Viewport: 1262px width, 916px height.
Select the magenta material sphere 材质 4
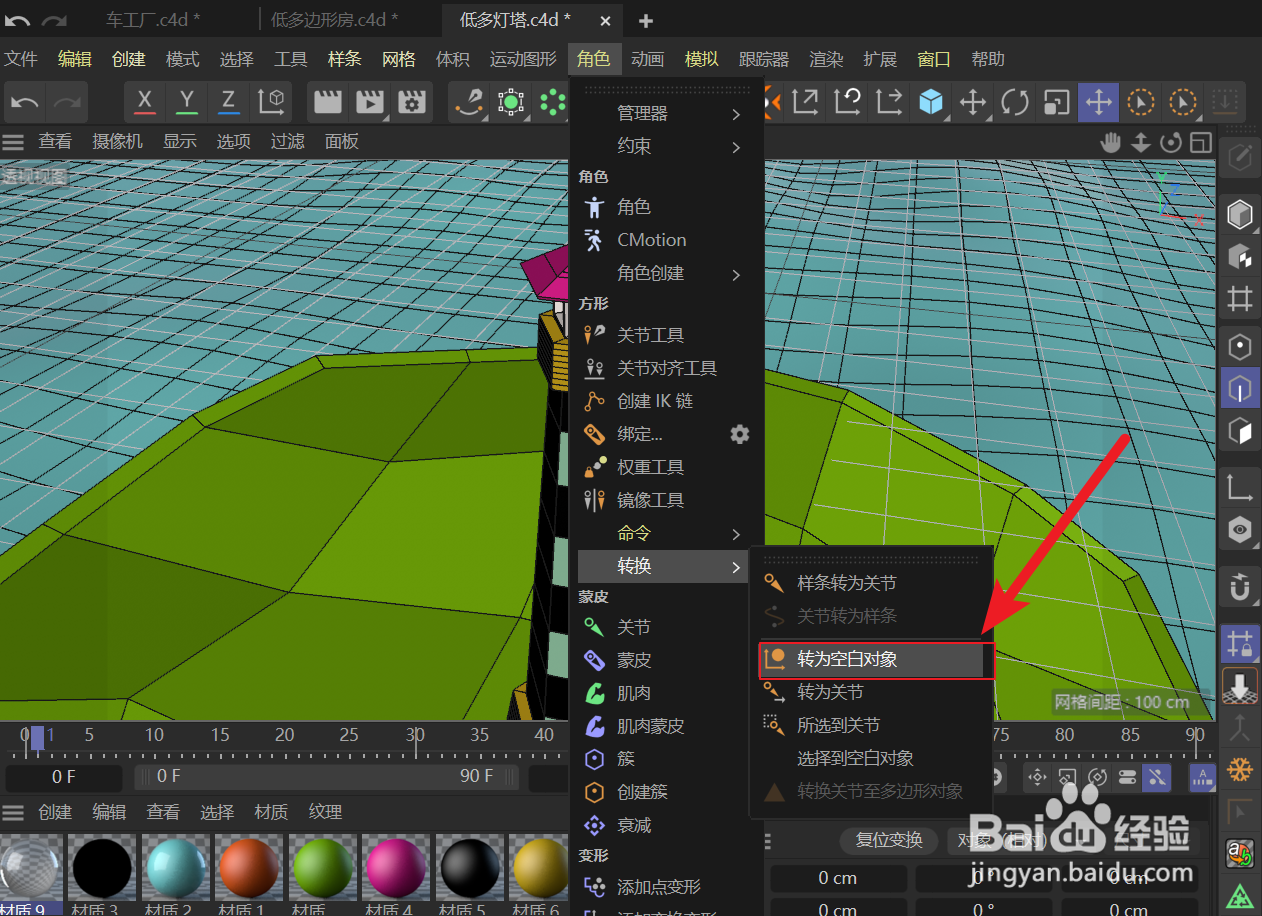click(x=397, y=868)
